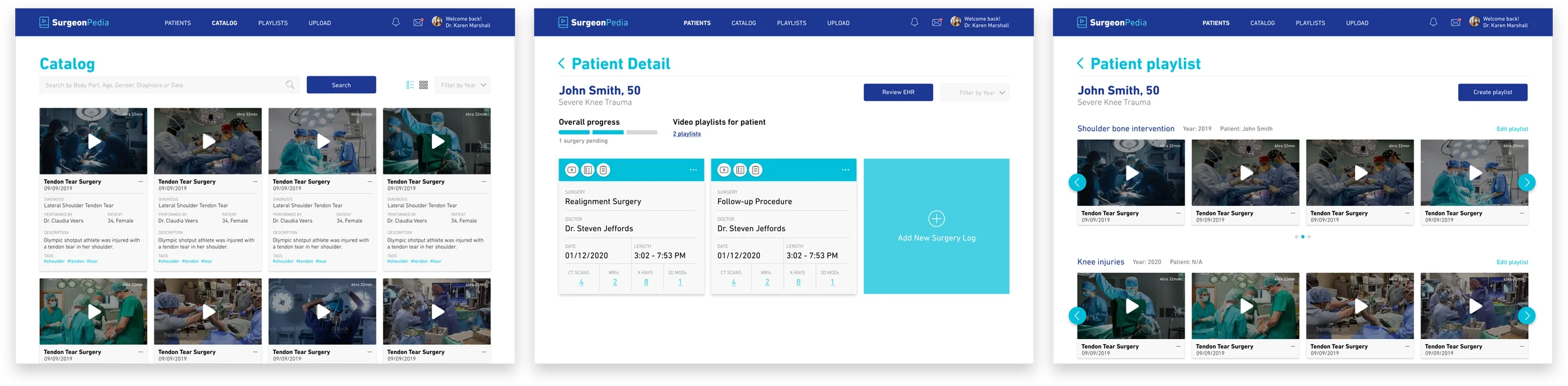Open the Realignment Surgery card's three-dot menu
Viewport: 1568px width, 386px height.
pyautogui.click(x=693, y=170)
